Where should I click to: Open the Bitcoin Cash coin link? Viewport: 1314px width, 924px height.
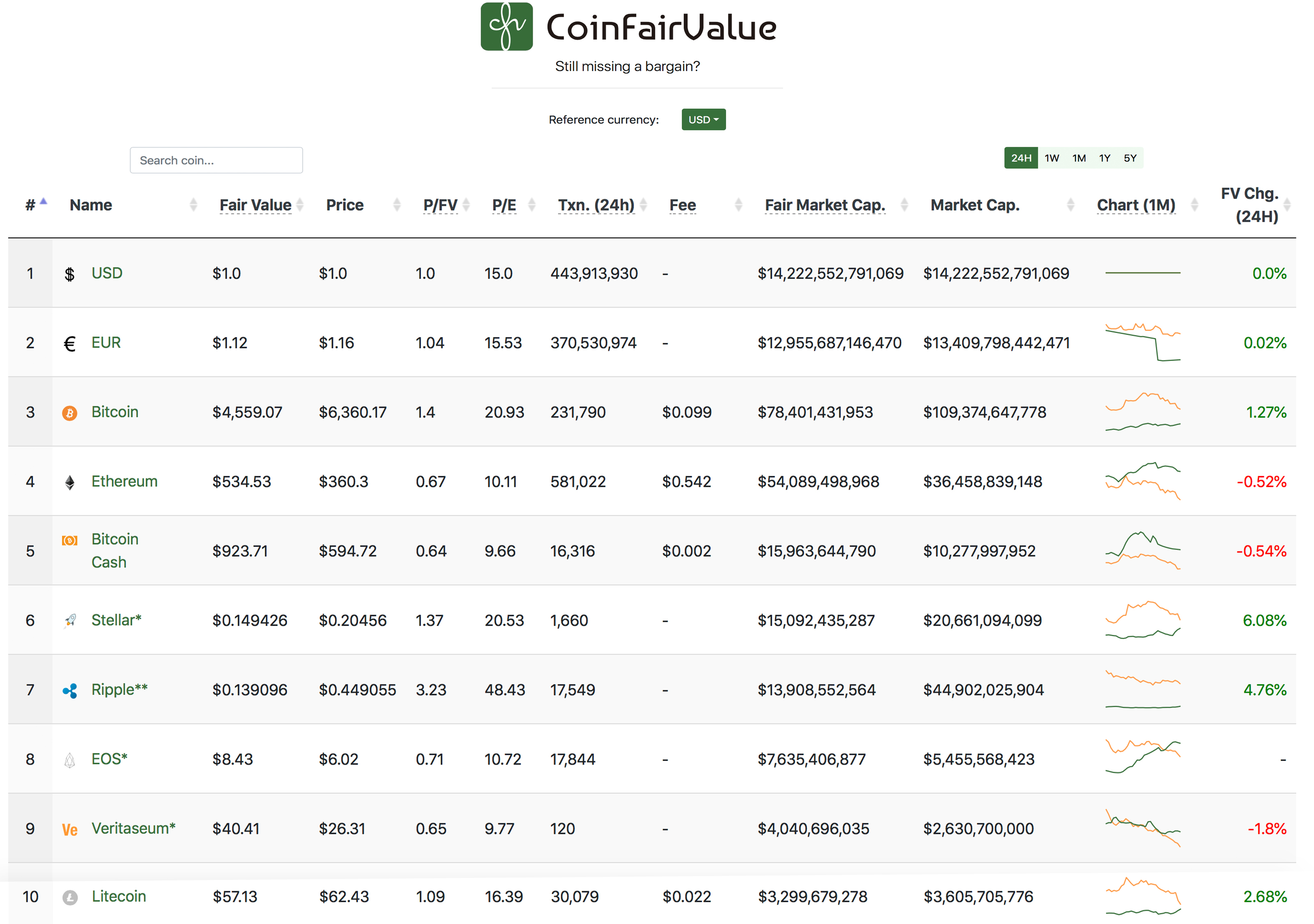click(115, 550)
